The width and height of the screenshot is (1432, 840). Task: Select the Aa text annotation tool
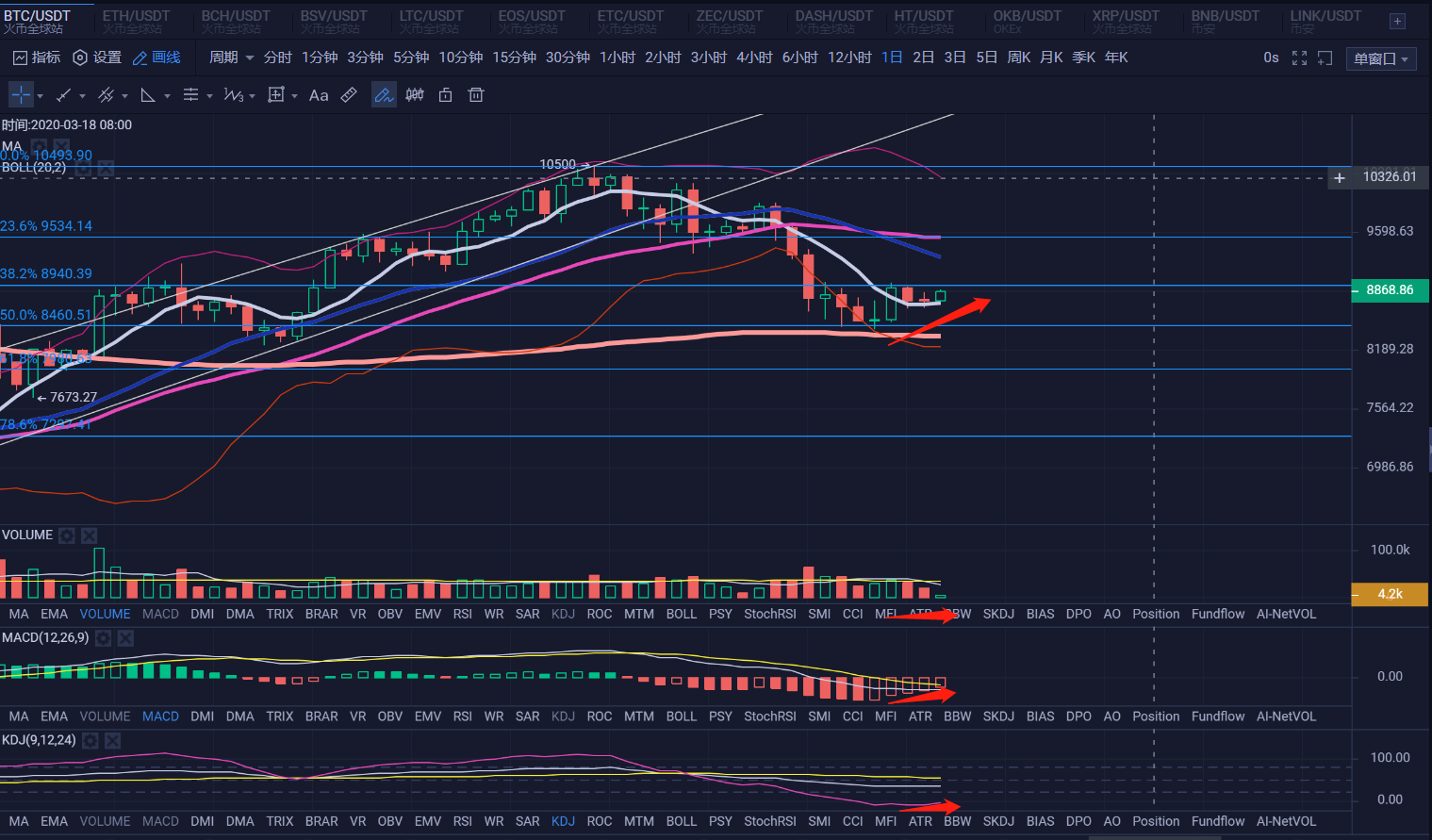(319, 95)
